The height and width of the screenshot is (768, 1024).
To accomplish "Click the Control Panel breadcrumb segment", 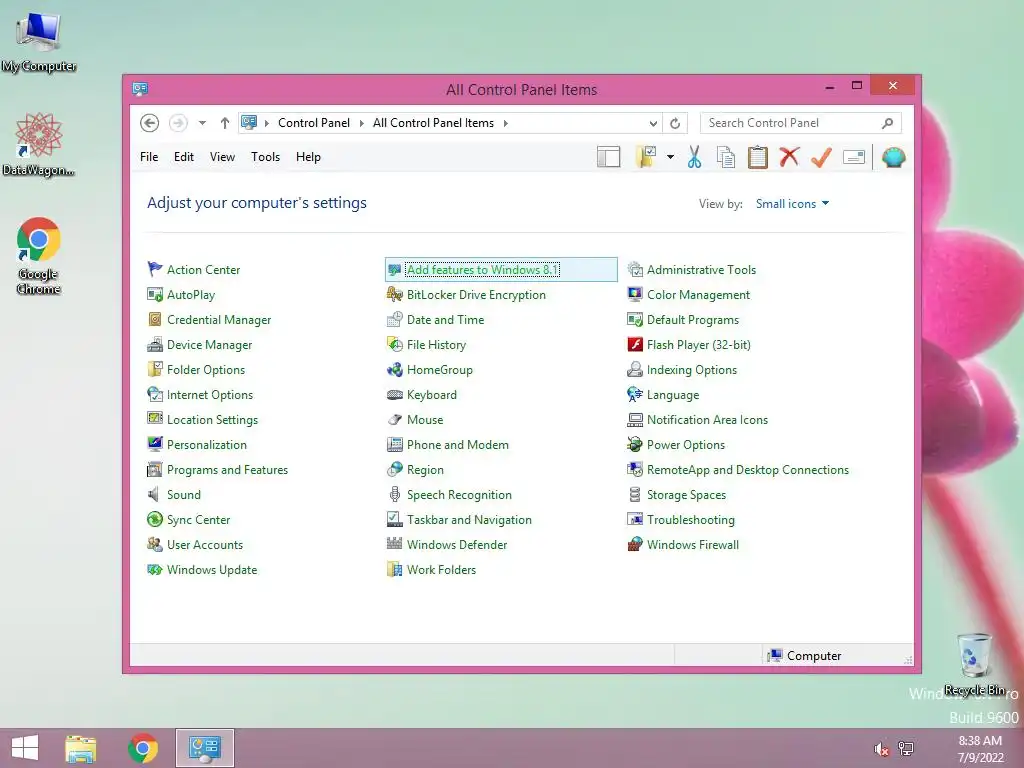I will pyautogui.click(x=313, y=123).
